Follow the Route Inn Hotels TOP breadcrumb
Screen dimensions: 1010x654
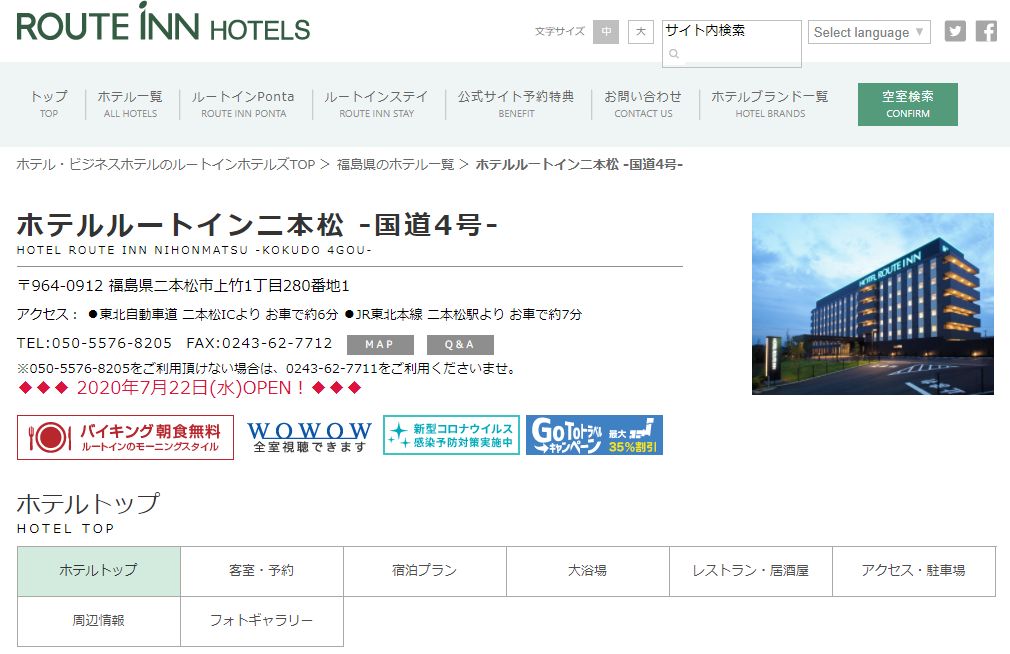[x=166, y=164]
